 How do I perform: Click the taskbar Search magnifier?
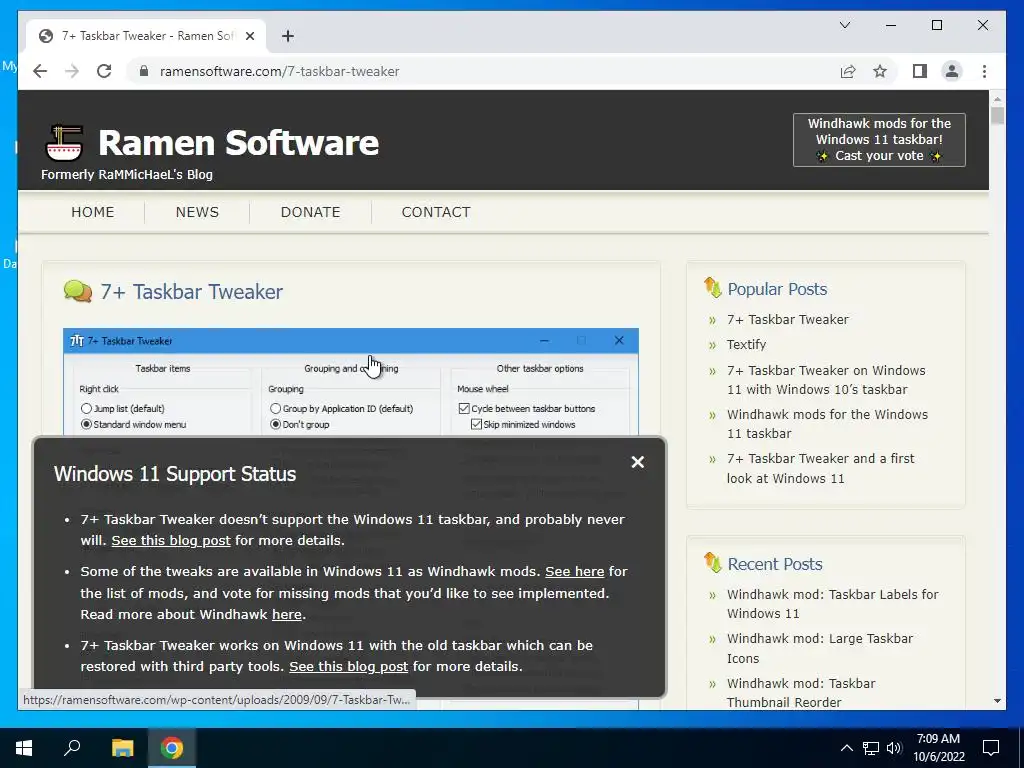[72, 748]
